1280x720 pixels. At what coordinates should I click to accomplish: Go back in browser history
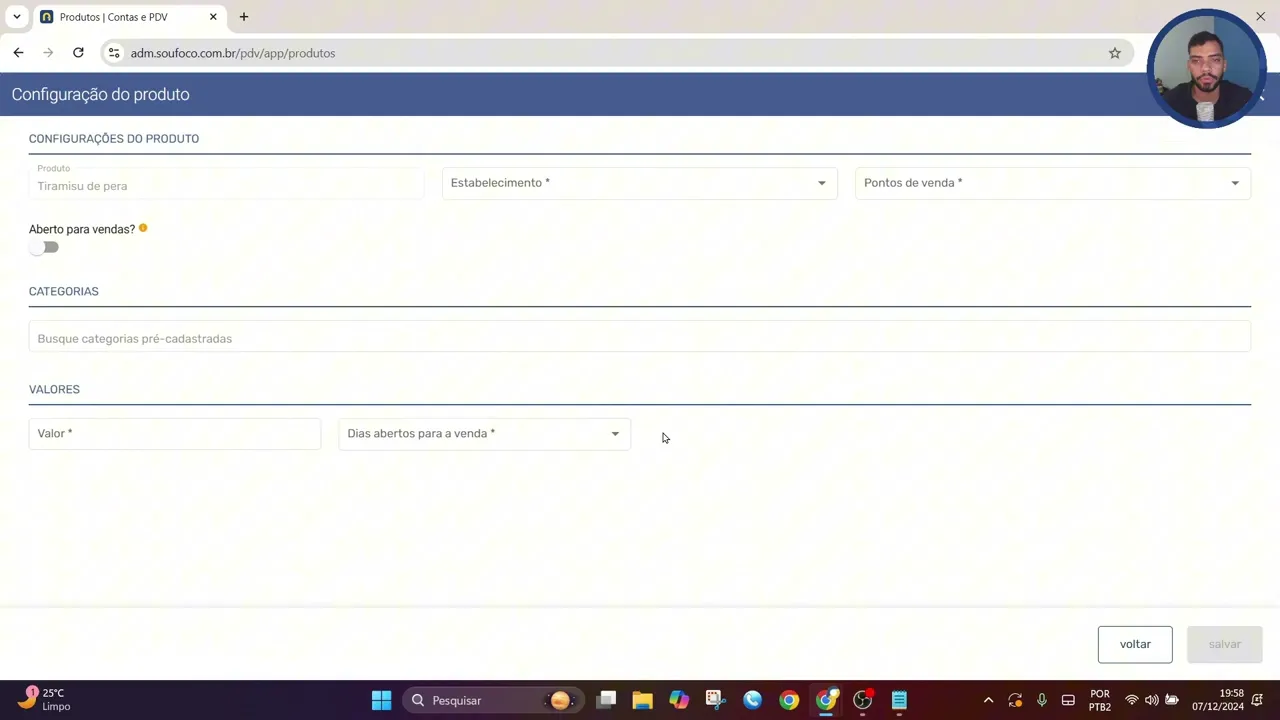[18, 53]
